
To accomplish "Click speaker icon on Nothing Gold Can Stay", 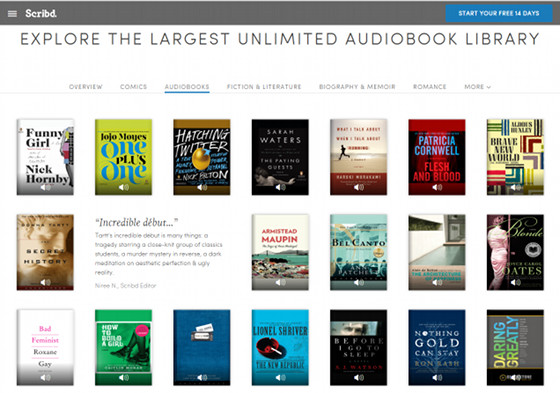I will tap(437, 377).
